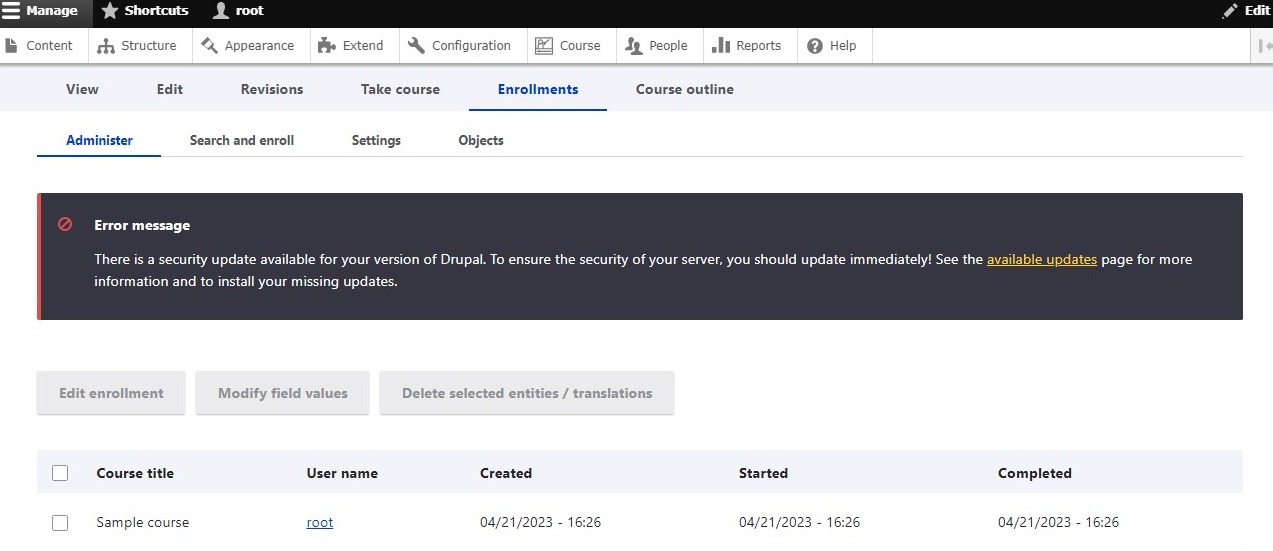Viewport: 1273px width, 551px height.
Task: Open the Appearance admin menu
Action: 247,46
